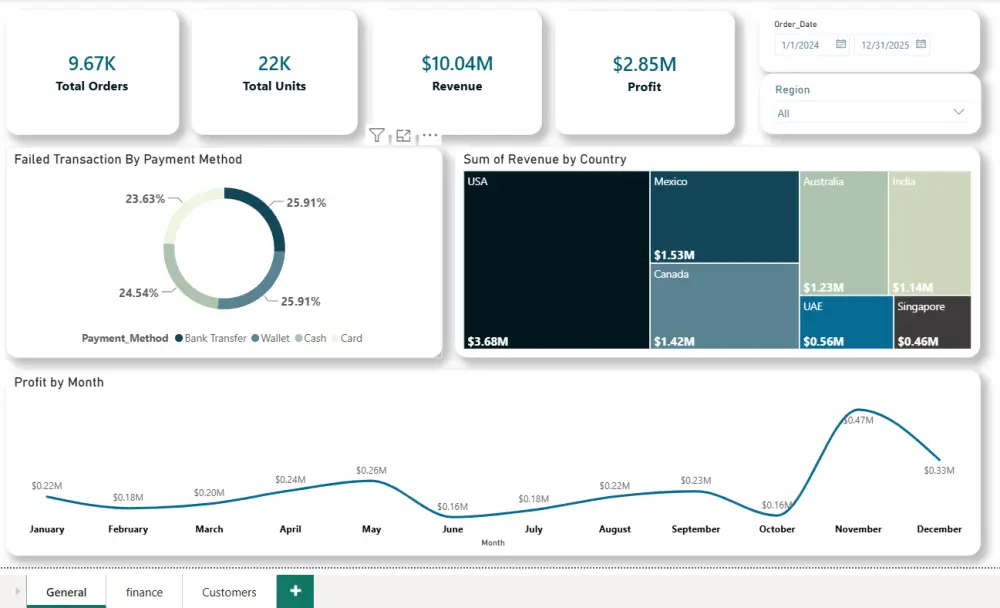Select Cash legend swatch
The width and height of the screenshot is (1000, 608).
(298, 338)
